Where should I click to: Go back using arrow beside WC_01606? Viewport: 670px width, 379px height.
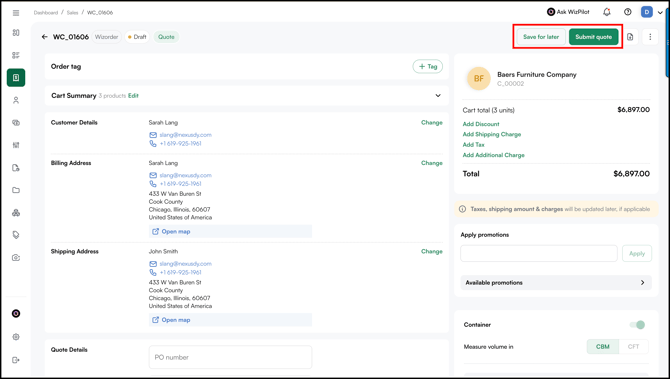tap(44, 37)
